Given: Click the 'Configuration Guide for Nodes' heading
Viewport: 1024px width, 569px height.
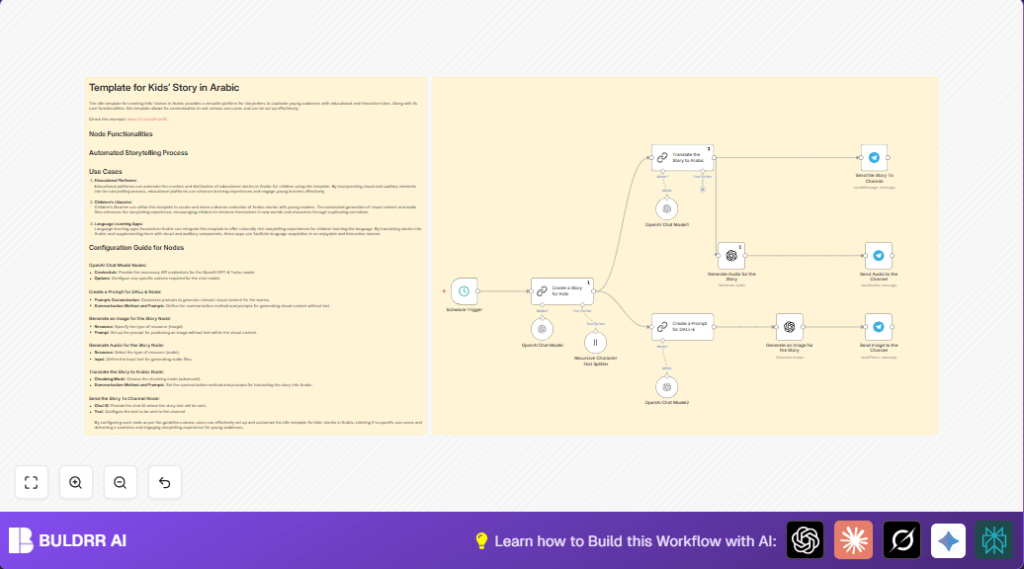Looking at the screenshot, I should click(x=136, y=248).
